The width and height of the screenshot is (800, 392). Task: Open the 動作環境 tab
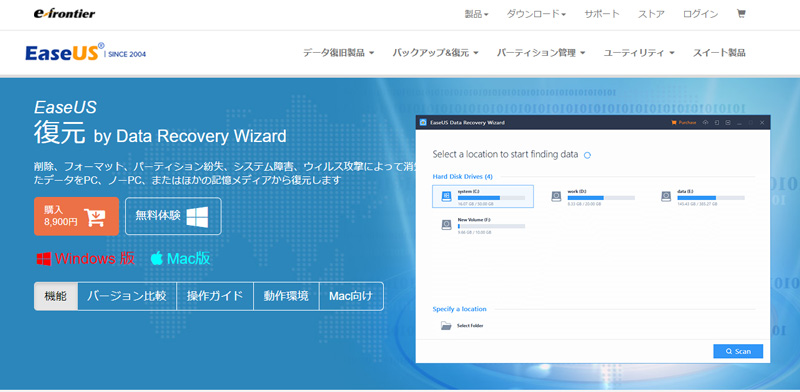click(x=286, y=296)
